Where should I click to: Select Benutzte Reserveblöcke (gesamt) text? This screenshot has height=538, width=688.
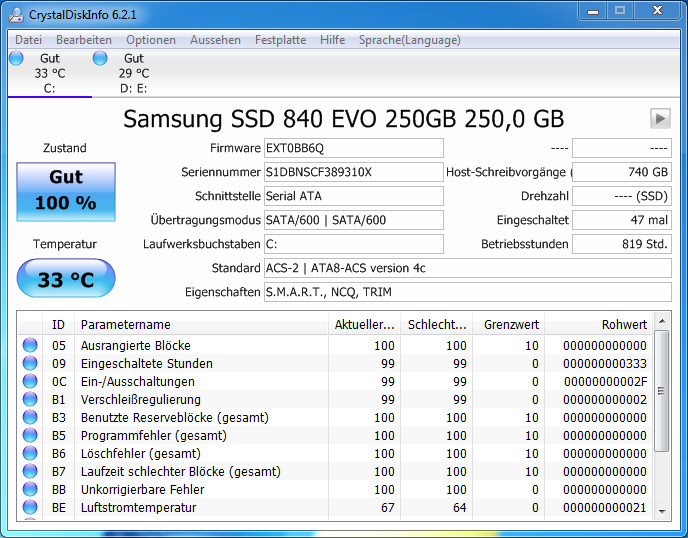tap(175, 418)
